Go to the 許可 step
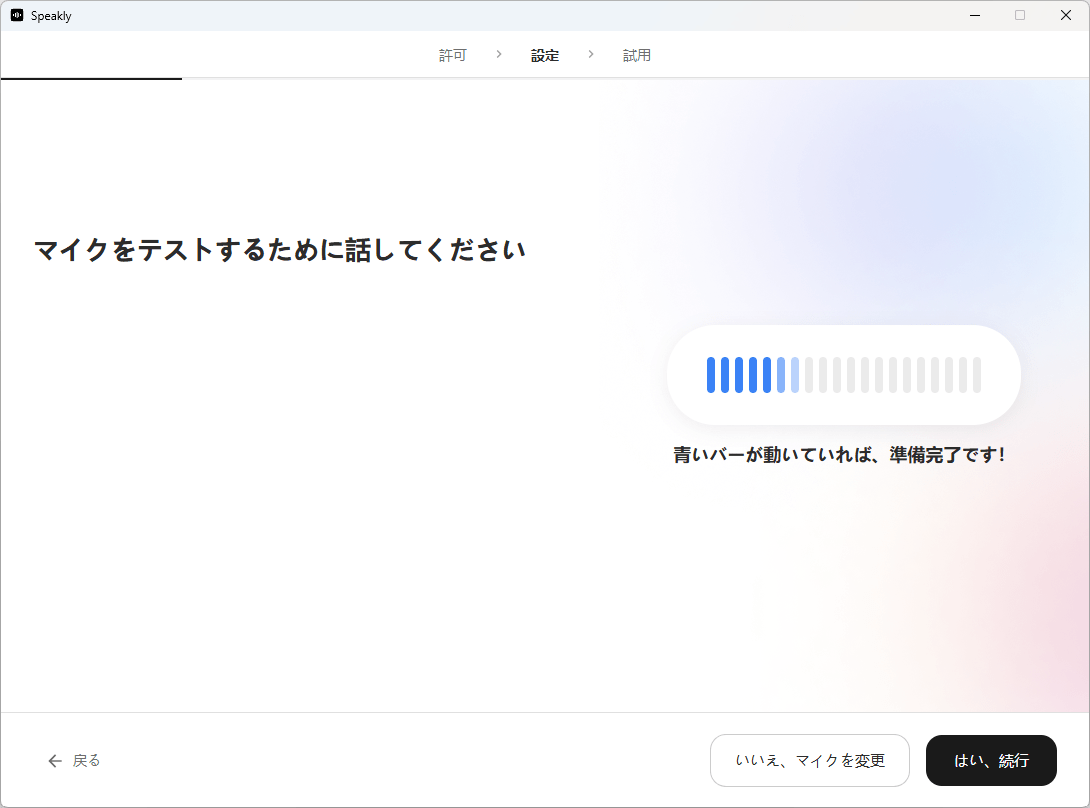This screenshot has height=808, width=1090. (x=452, y=56)
